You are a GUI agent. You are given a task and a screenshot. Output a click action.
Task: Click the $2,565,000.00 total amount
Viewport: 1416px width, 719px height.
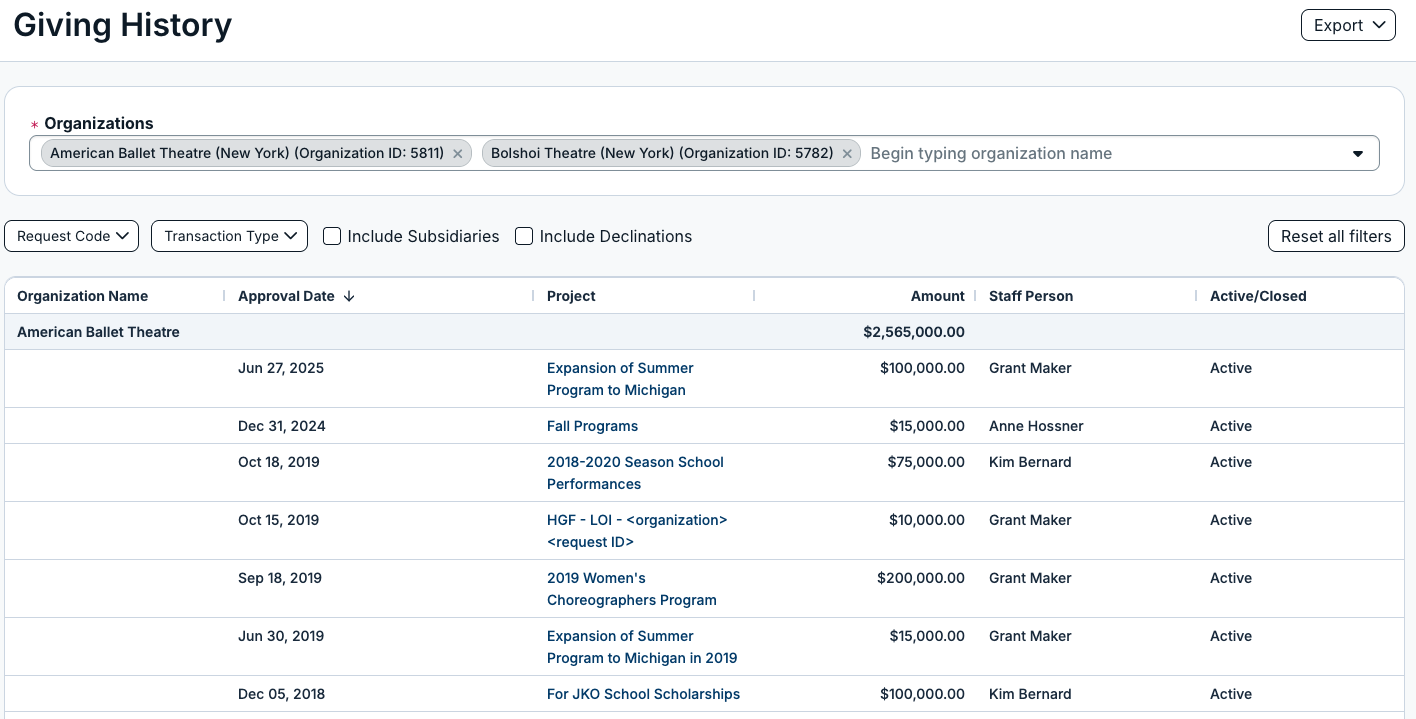tap(914, 332)
